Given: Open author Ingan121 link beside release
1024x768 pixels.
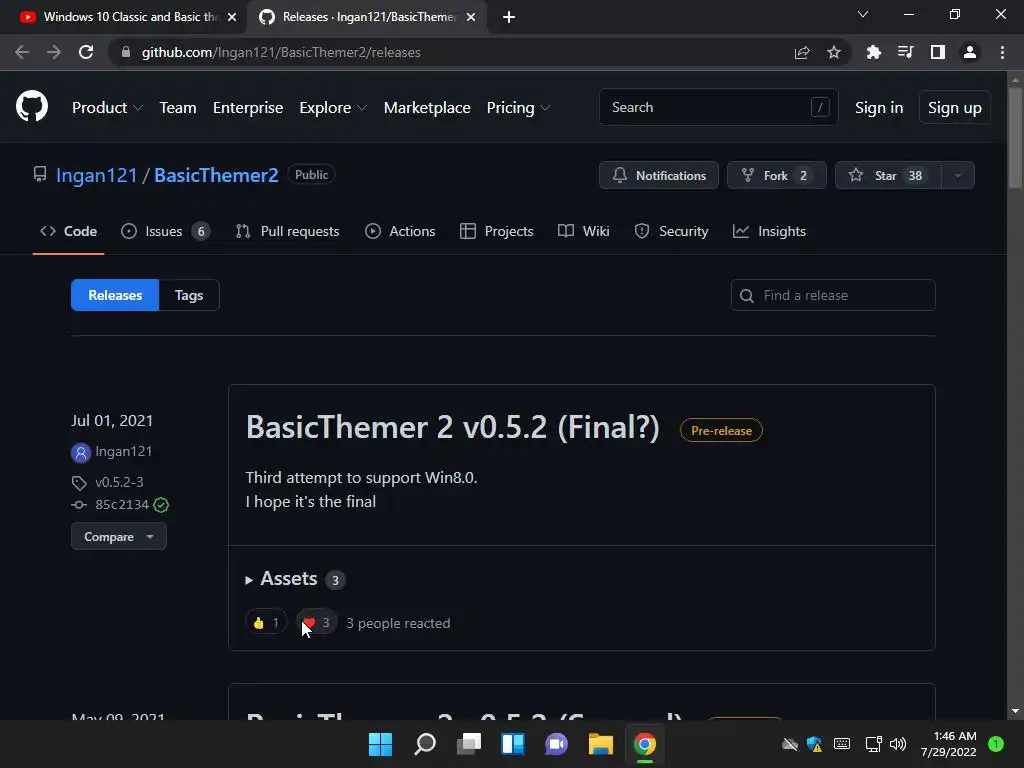Looking at the screenshot, I should click(x=123, y=451).
